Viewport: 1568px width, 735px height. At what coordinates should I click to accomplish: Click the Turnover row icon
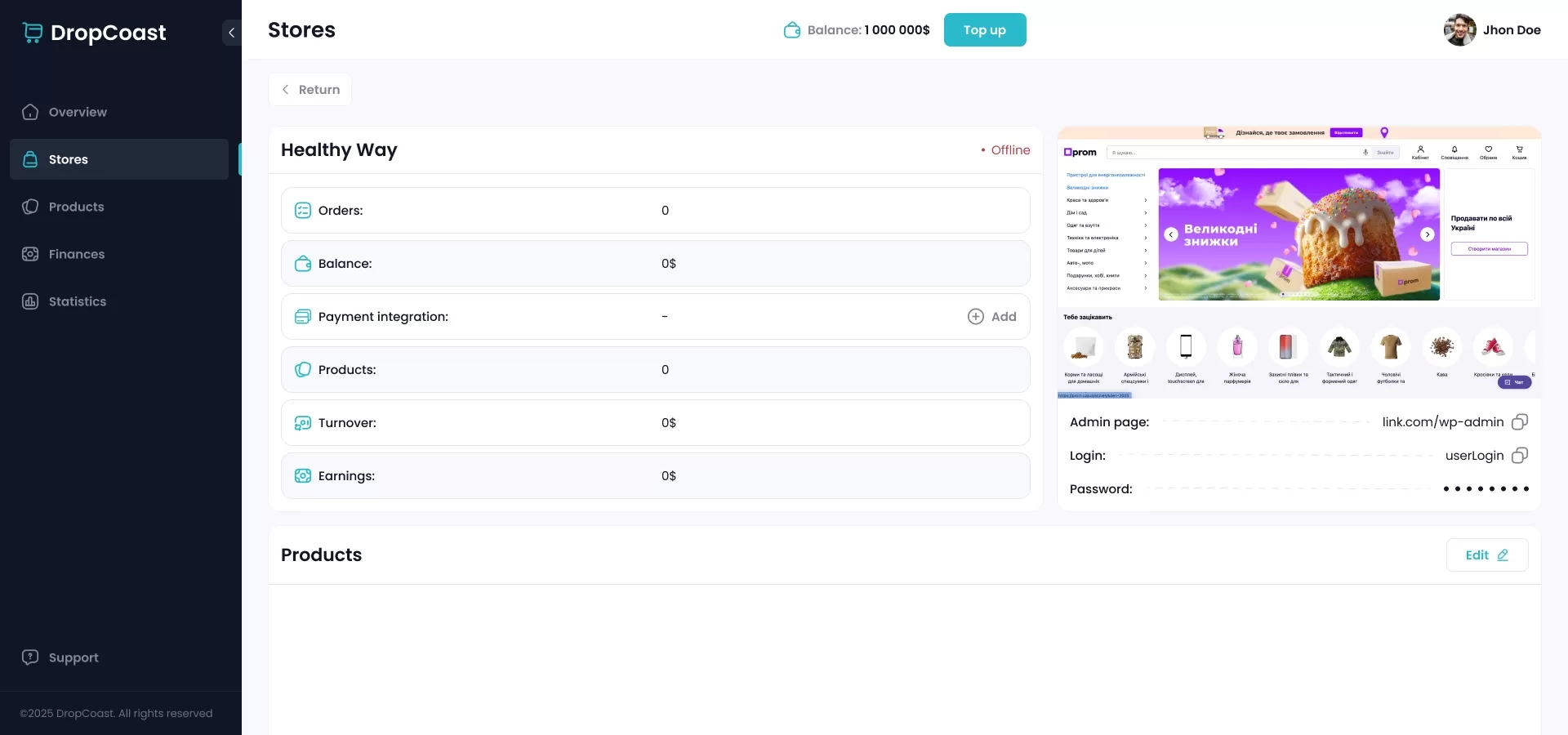pyautogui.click(x=303, y=423)
